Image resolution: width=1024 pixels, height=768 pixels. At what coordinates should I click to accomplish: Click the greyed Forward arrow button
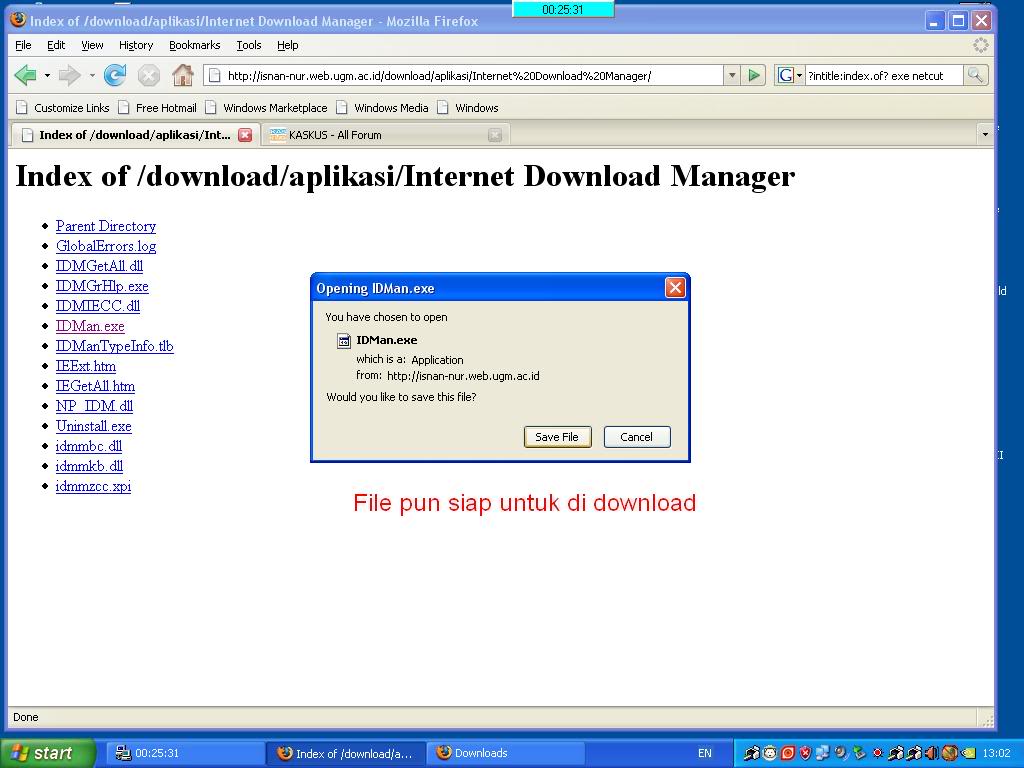pos(69,76)
